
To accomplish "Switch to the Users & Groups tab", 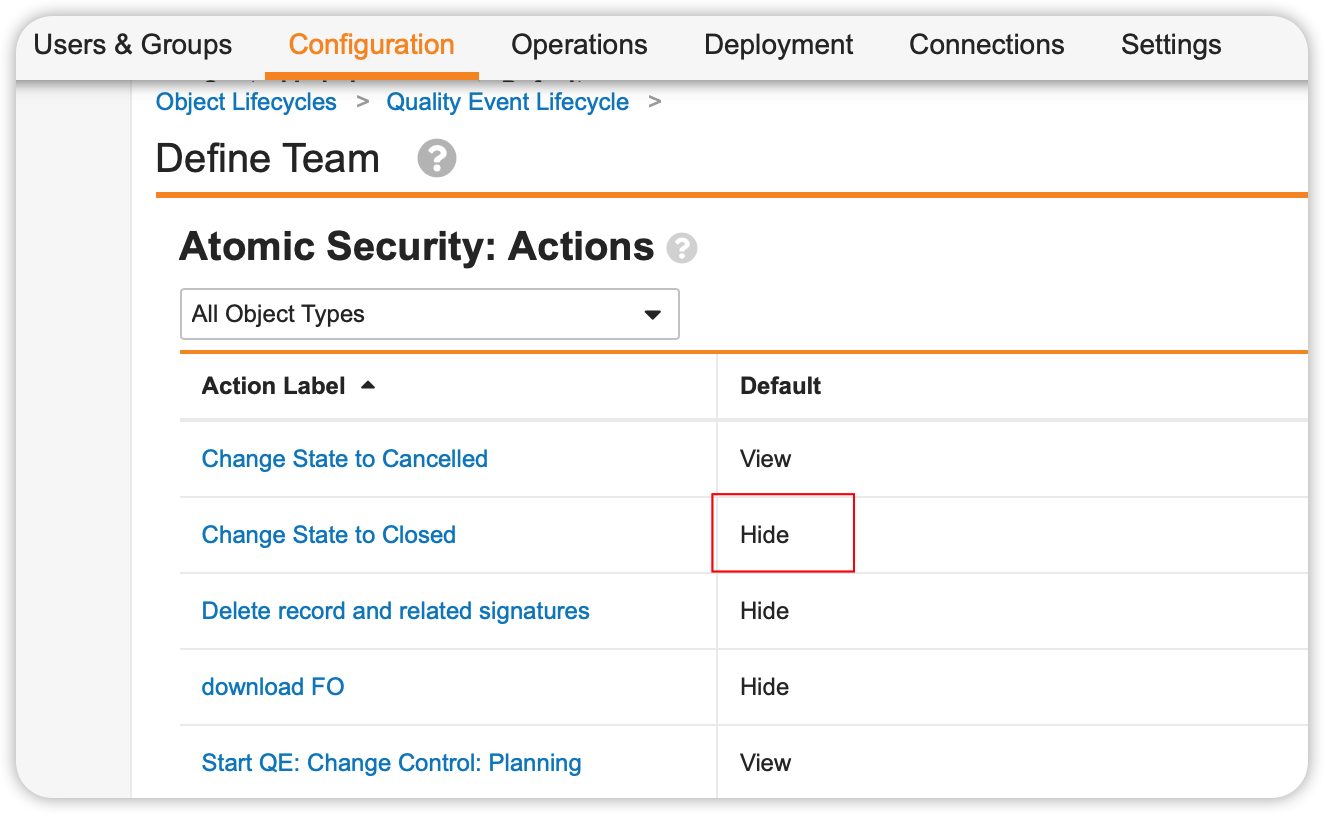I will (133, 45).
